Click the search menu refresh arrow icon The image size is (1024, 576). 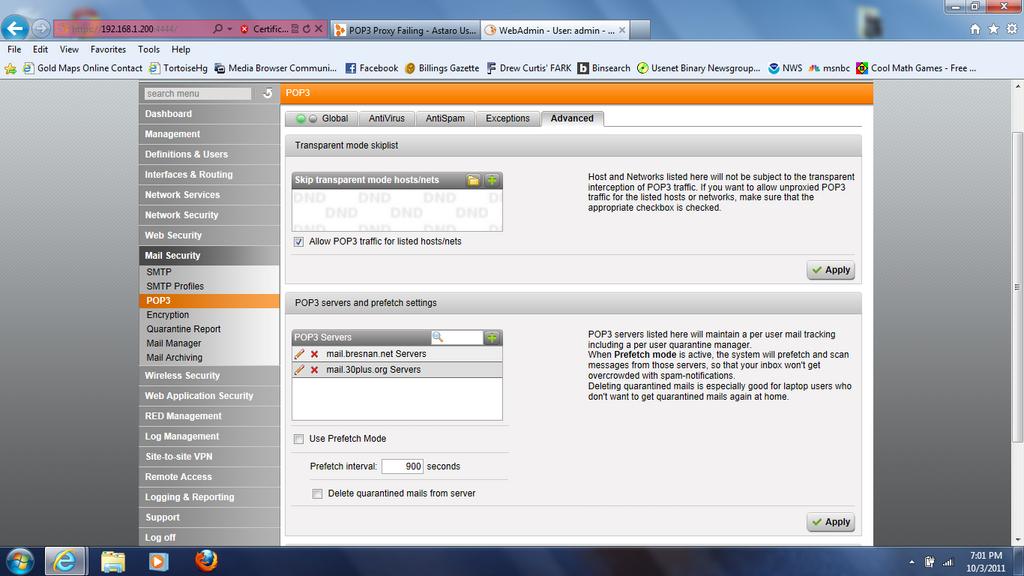pyautogui.click(x=267, y=94)
